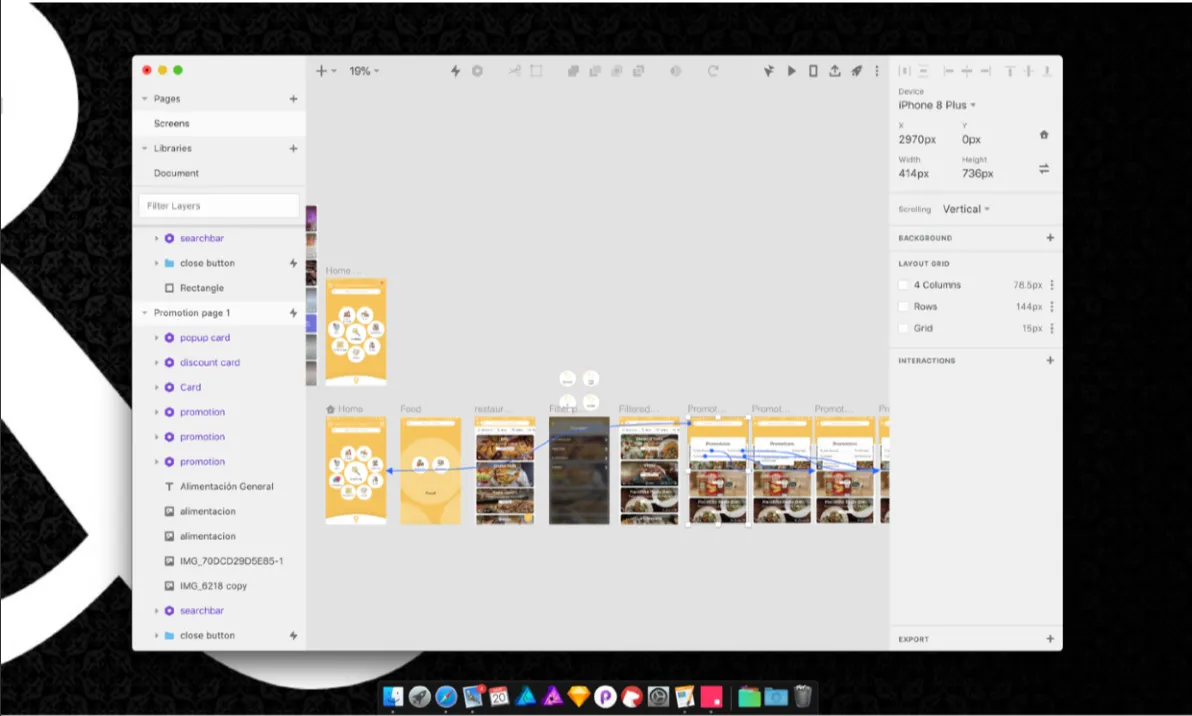Open the iPhone 8 Plus device dropdown
The height and width of the screenshot is (716, 1192).
(x=937, y=105)
